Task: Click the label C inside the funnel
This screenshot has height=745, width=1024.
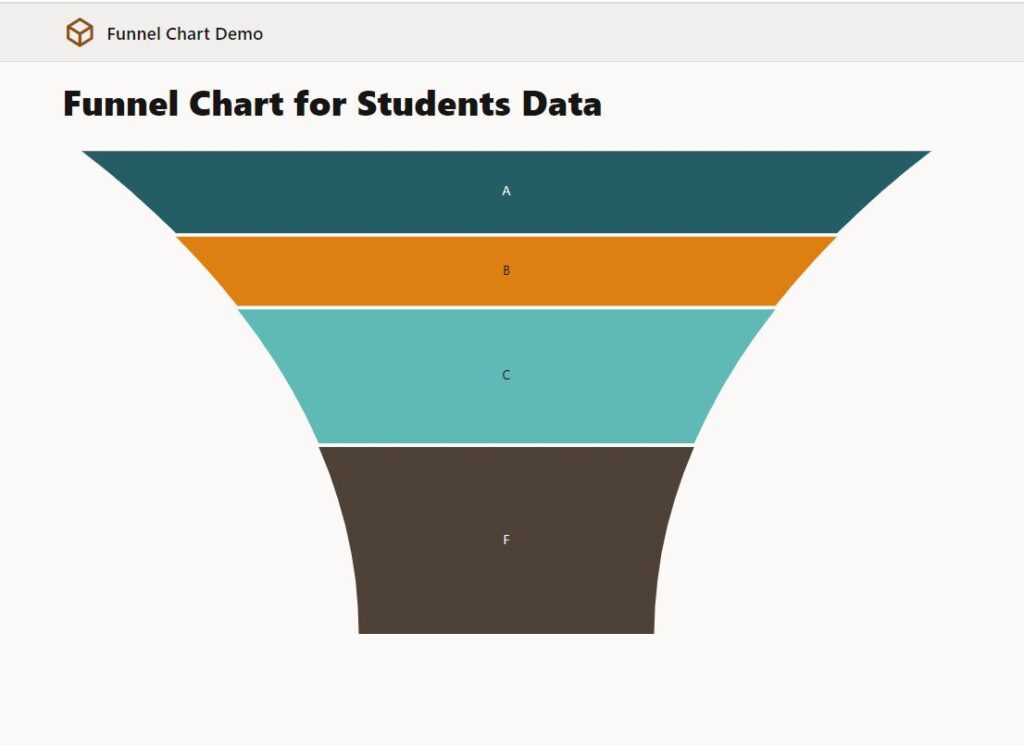Action: click(507, 375)
